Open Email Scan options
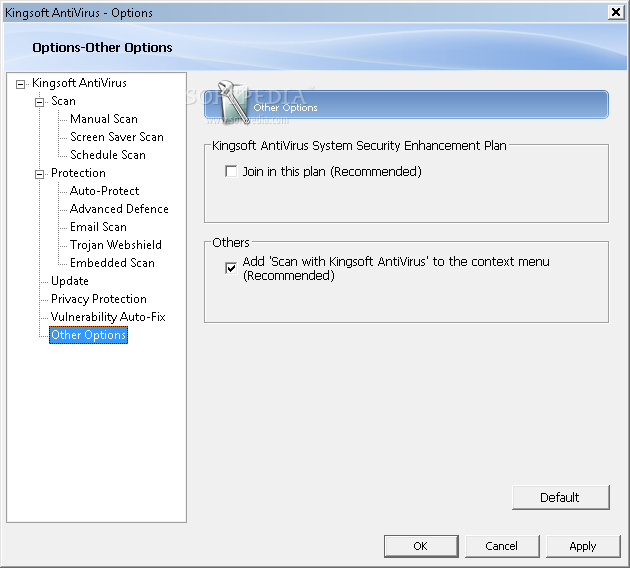Screen dimensions: 630x568 (98, 227)
